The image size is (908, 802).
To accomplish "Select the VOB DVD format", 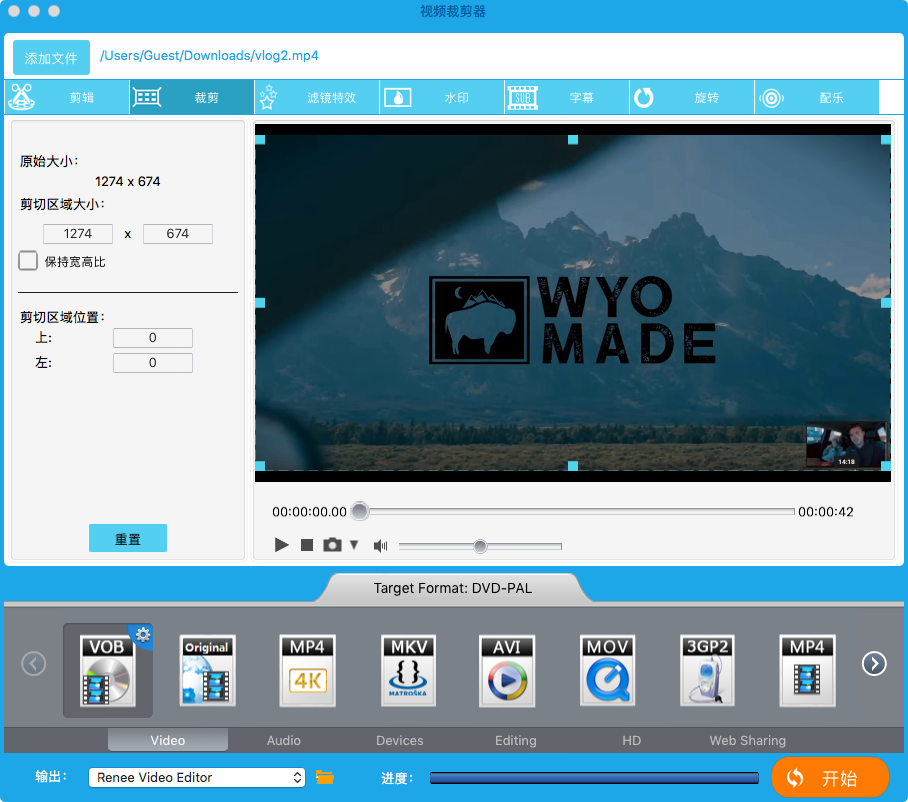I will (x=107, y=671).
